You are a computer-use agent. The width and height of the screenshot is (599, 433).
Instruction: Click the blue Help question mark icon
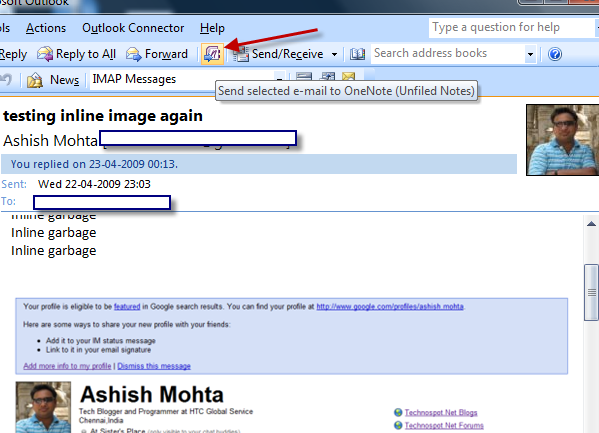[x=555, y=54]
